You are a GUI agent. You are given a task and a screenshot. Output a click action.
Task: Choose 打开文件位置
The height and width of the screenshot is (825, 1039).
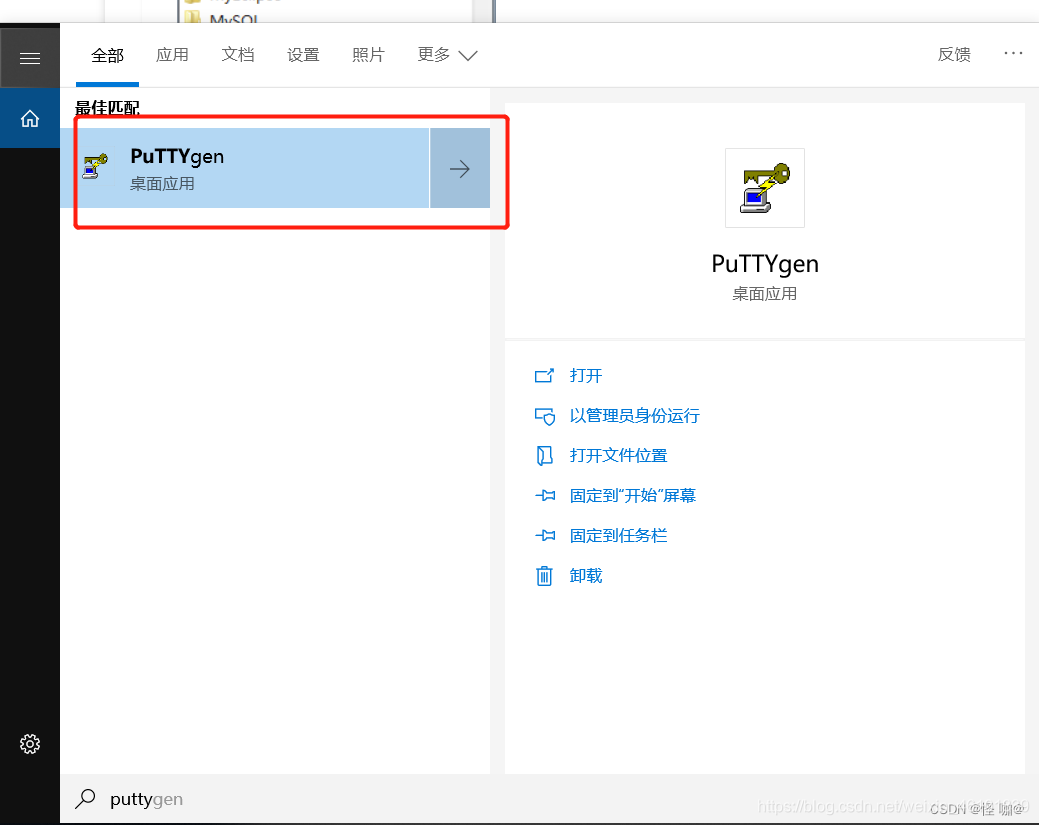point(618,456)
